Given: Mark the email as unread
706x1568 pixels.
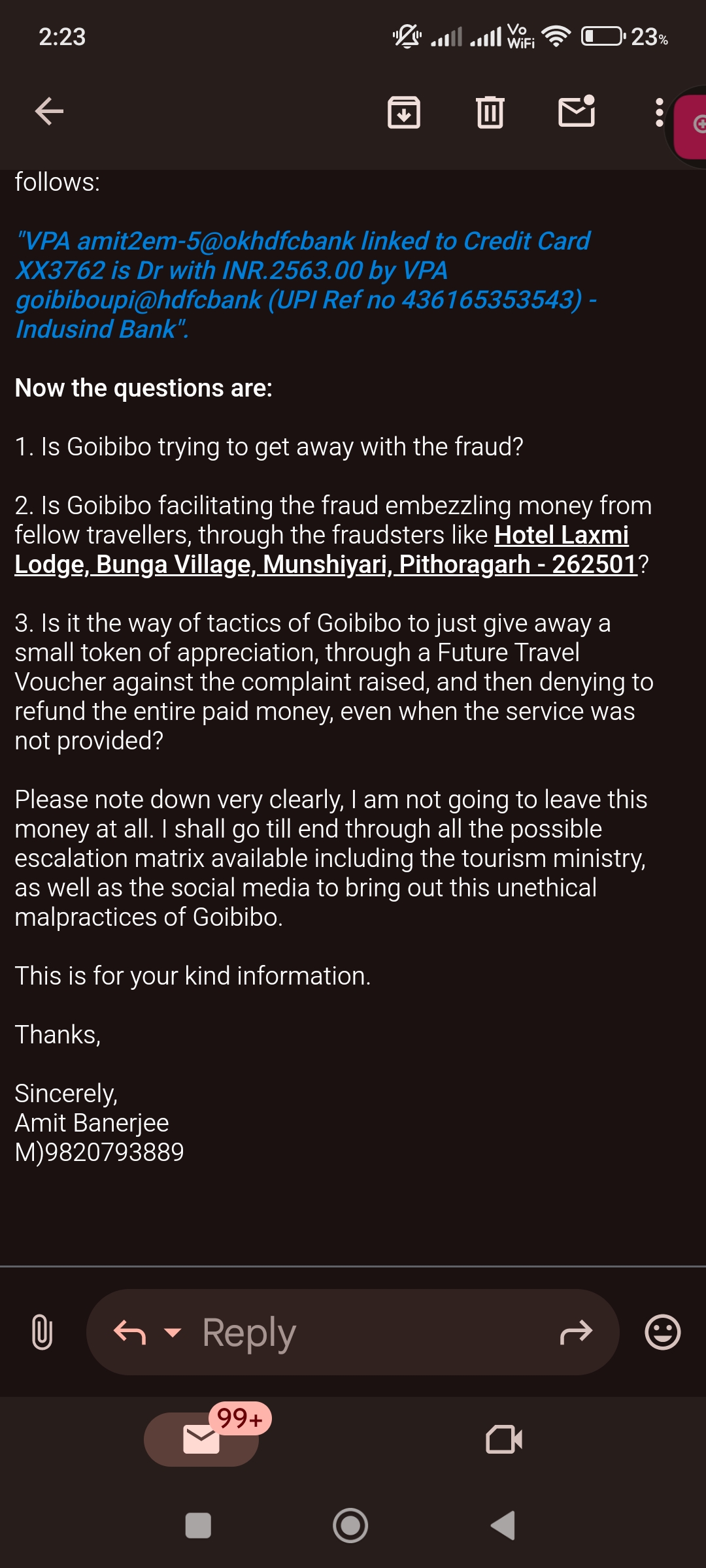Looking at the screenshot, I should pyautogui.click(x=577, y=110).
